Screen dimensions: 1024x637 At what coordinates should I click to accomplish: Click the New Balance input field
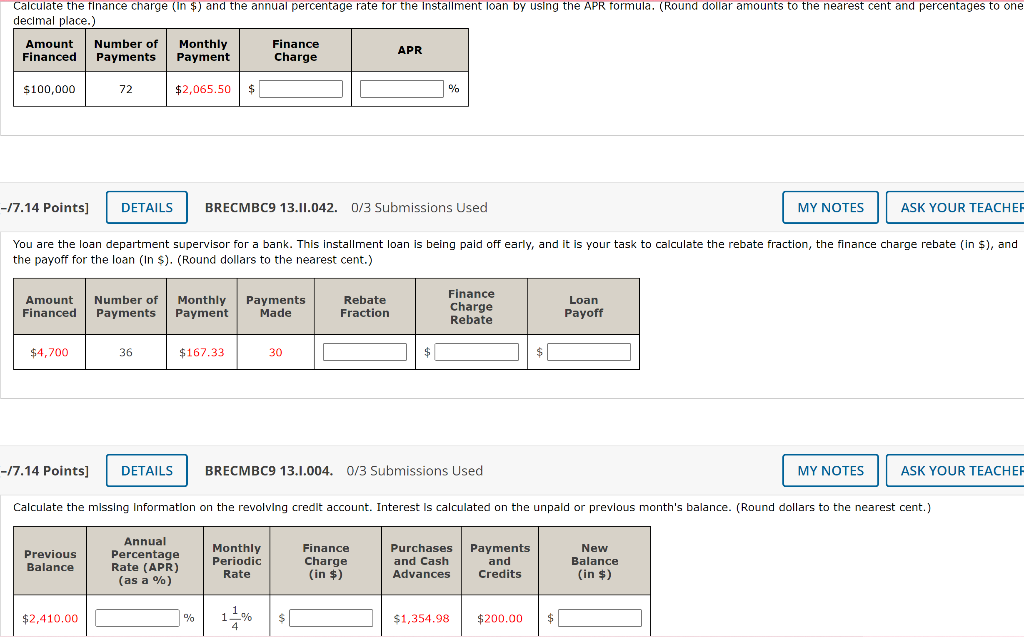tap(600, 618)
